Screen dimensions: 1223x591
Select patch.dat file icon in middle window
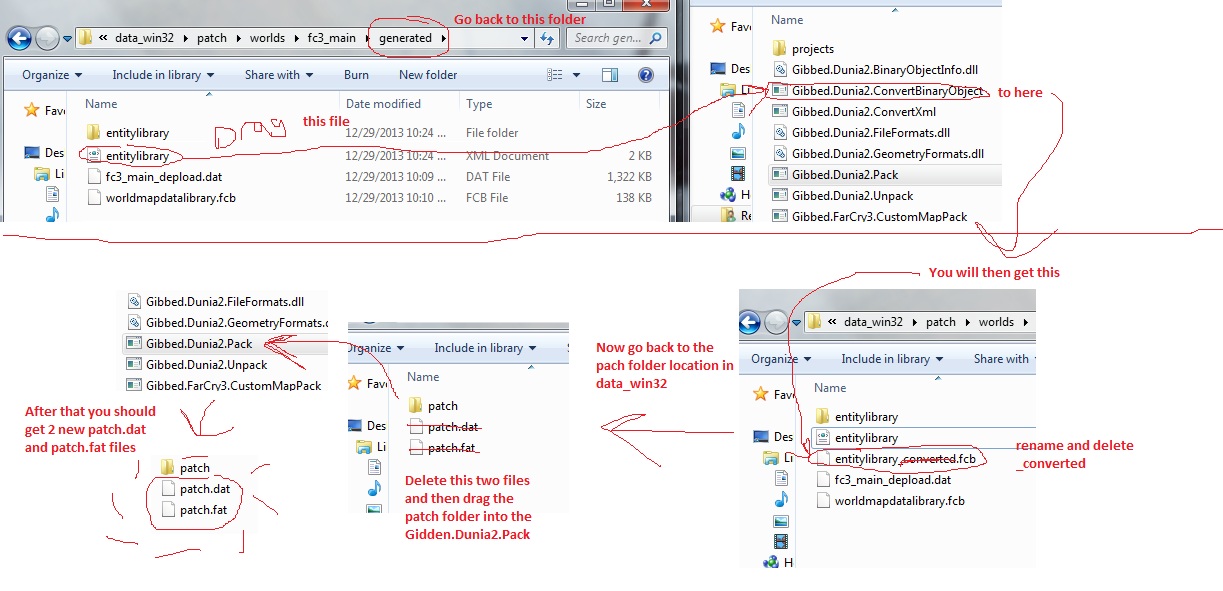click(417, 427)
